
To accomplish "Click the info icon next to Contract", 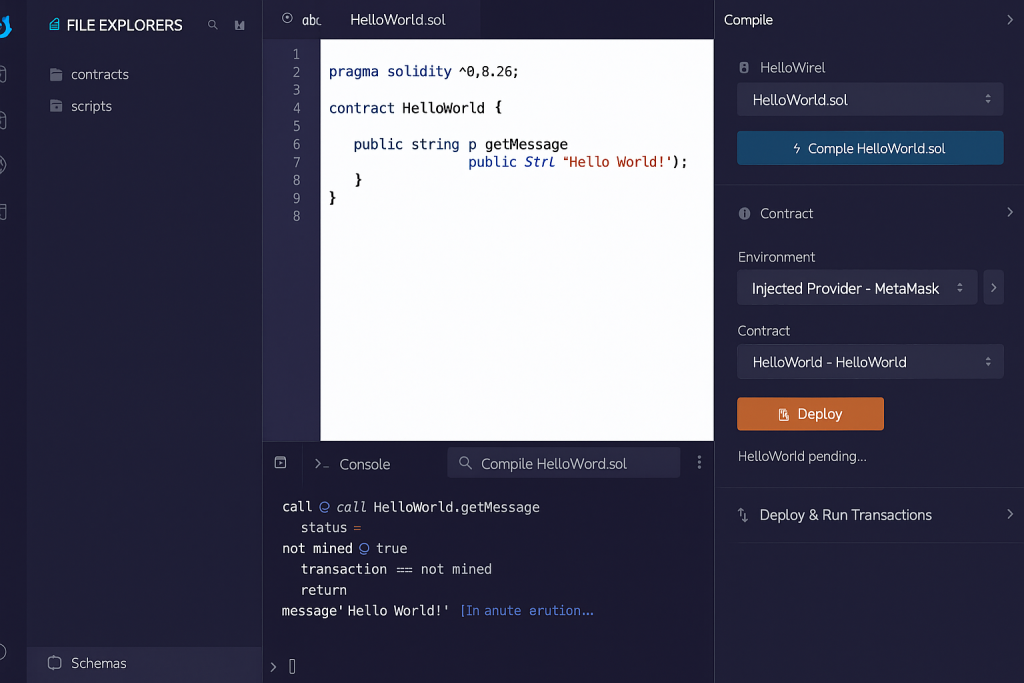I will click(744, 214).
